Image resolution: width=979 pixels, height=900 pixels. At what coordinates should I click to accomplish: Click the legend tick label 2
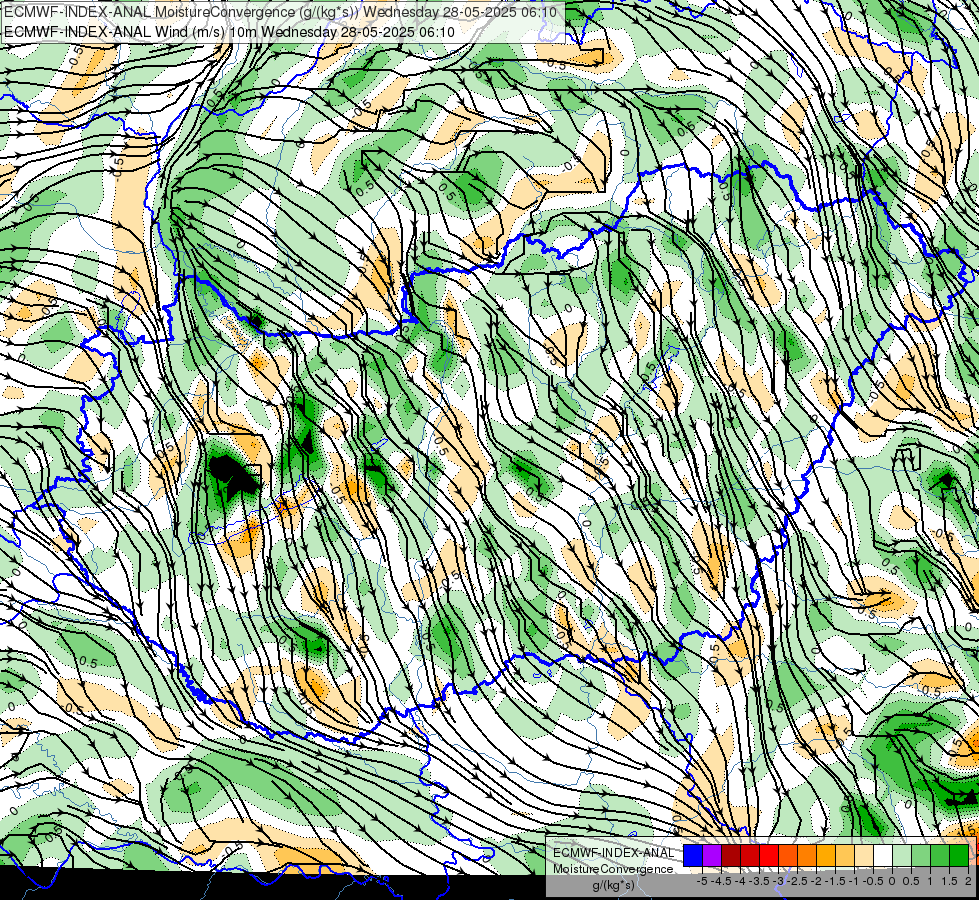click(x=968, y=881)
